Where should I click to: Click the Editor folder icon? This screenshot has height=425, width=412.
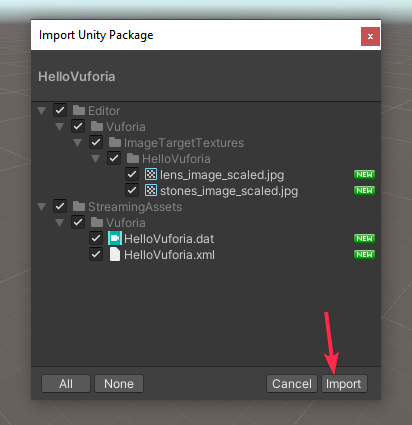(x=79, y=110)
